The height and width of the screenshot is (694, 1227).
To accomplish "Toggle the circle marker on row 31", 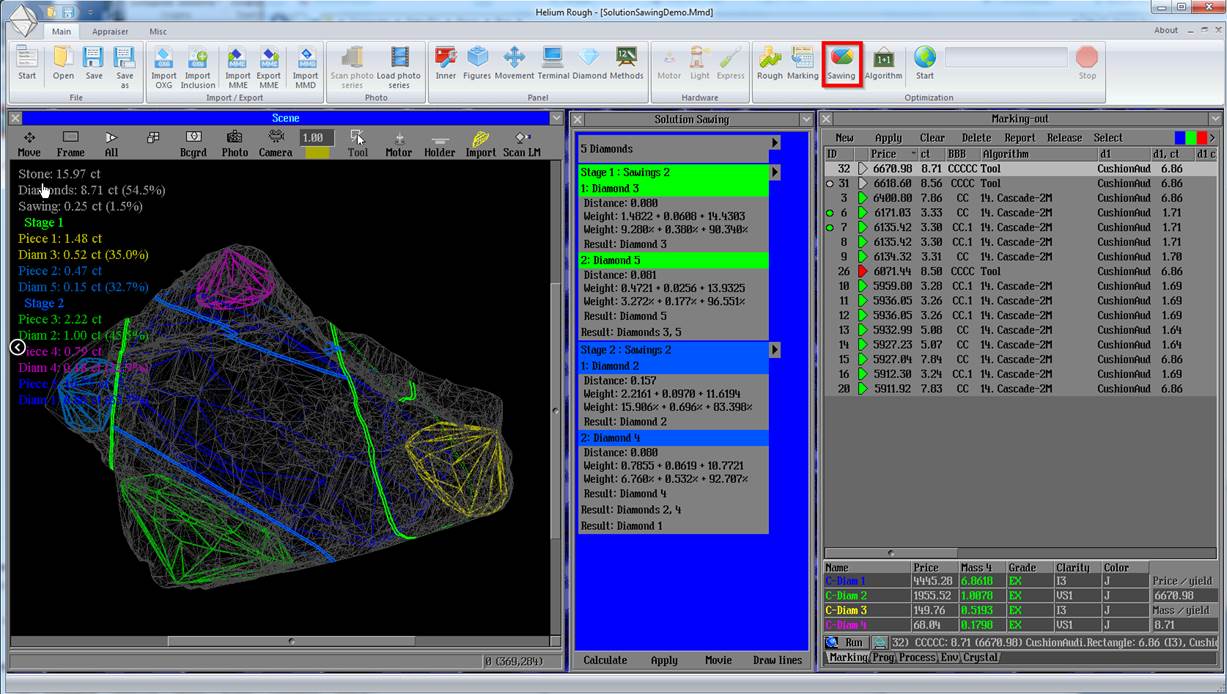I will [830, 184].
